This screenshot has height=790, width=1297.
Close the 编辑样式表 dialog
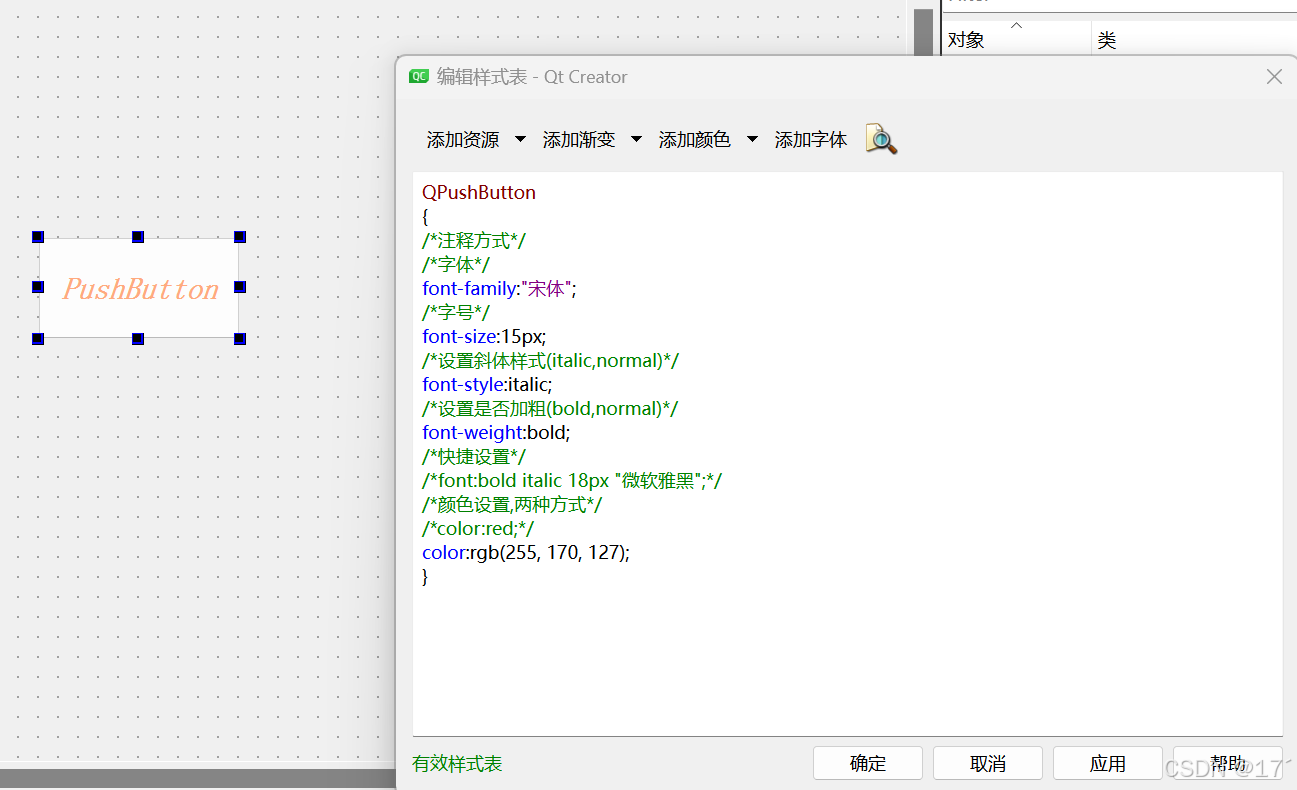click(x=1274, y=77)
